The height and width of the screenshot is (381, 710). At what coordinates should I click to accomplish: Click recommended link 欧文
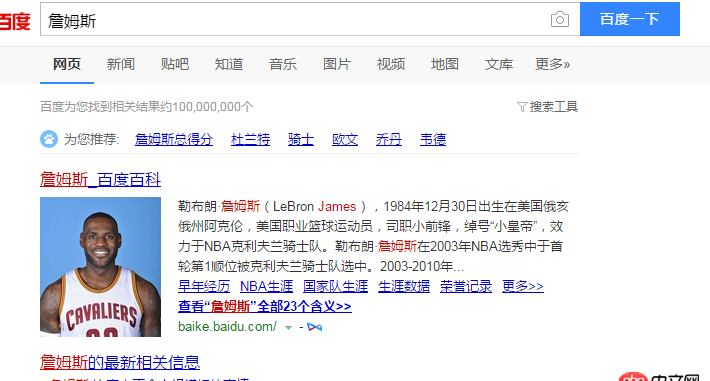(345, 139)
